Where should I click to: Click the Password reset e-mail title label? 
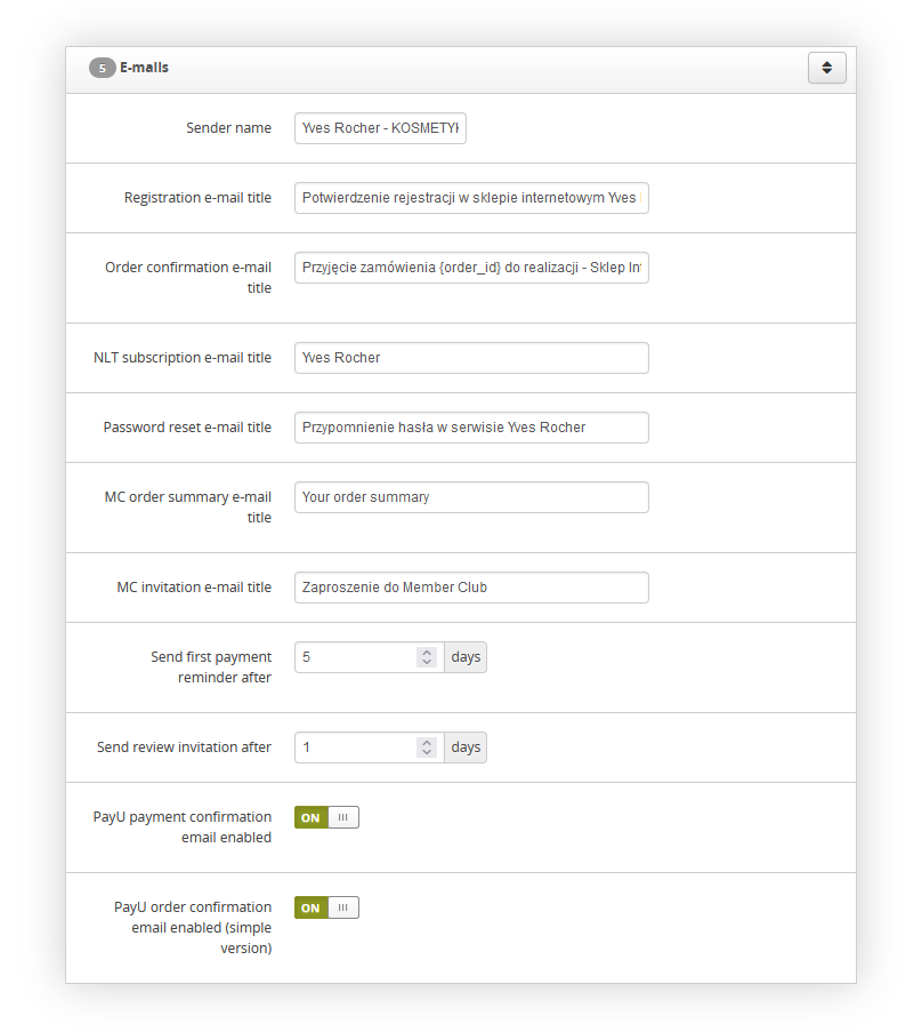(x=187, y=428)
